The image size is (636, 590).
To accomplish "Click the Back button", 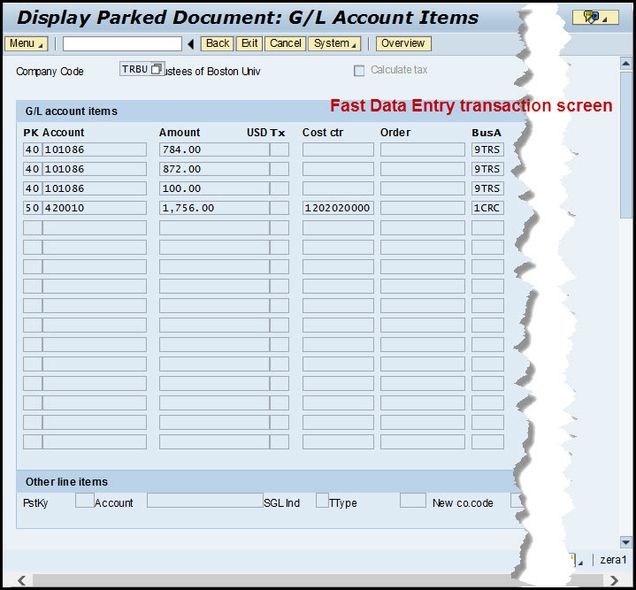I will [217, 43].
